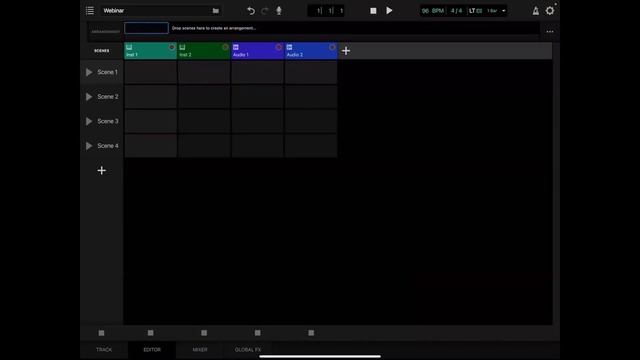Screen dimensions: 640x360
Task: Click the Scene 3 label
Action: coord(108,121)
